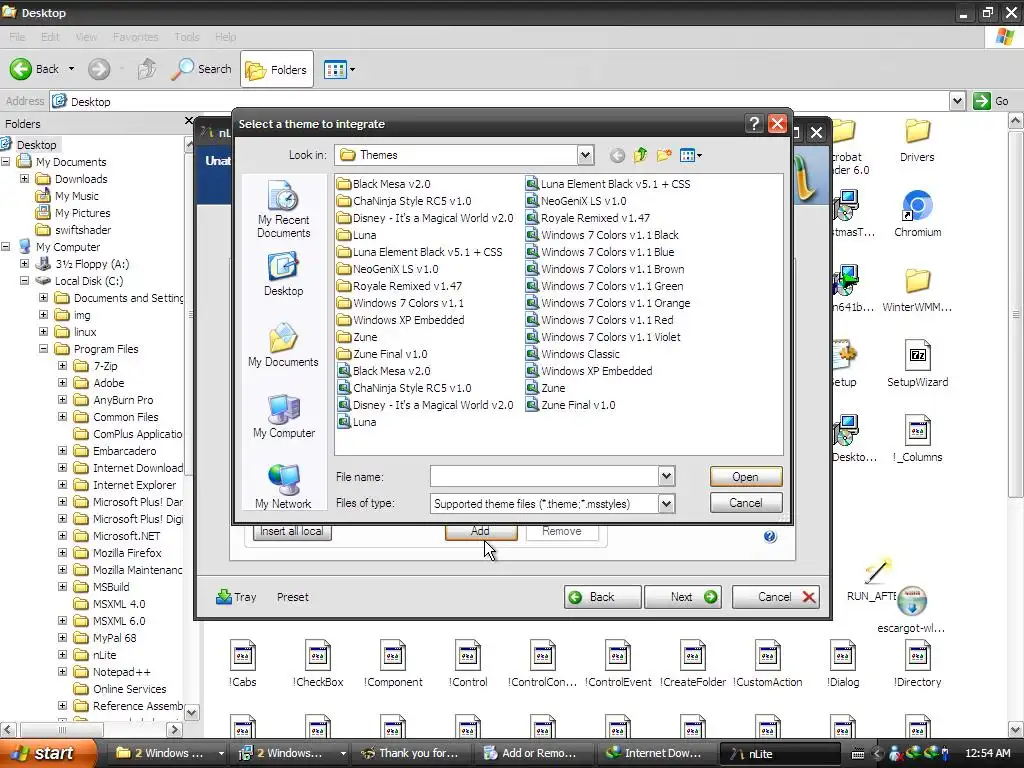Select Mozilla Firefox folder in tree
The image size is (1024, 768).
point(118,553)
